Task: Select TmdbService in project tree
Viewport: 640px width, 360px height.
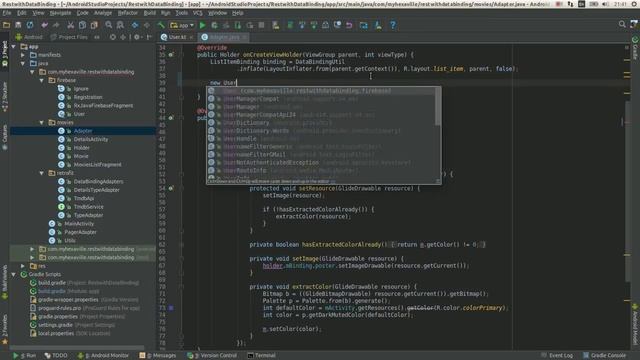Action: pyautogui.click(x=89, y=207)
